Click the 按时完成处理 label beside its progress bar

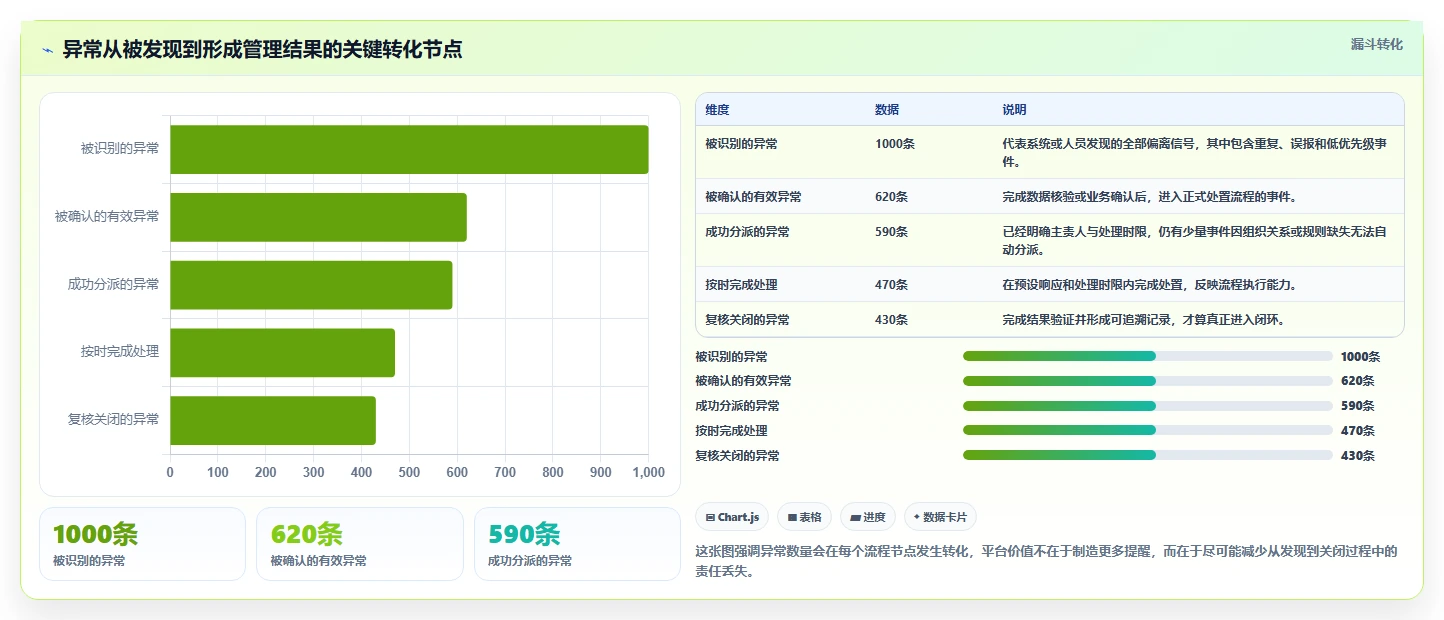click(x=731, y=431)
